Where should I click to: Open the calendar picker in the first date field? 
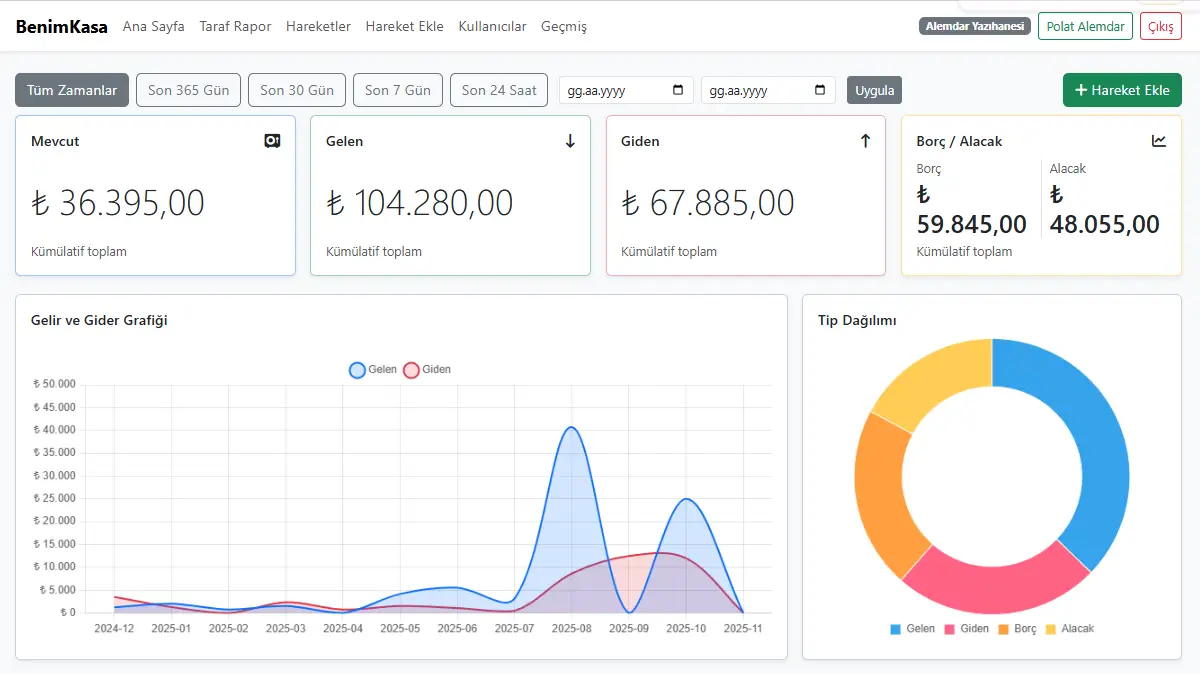[x=678, y=90]
